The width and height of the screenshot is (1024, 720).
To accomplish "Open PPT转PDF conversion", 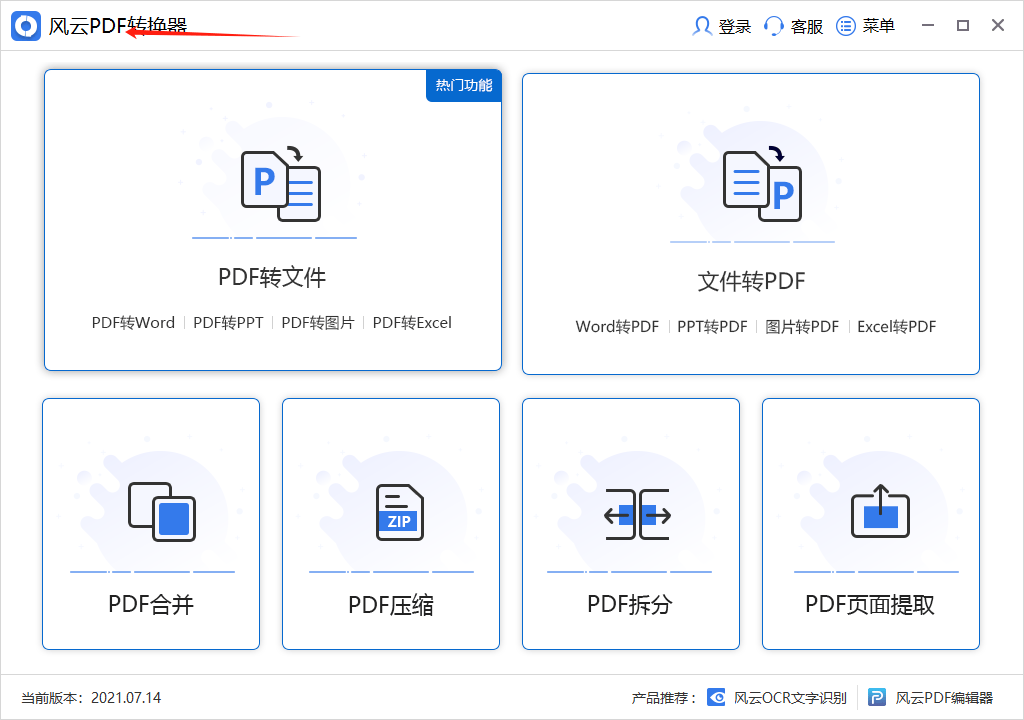I will tap(712, 326).
